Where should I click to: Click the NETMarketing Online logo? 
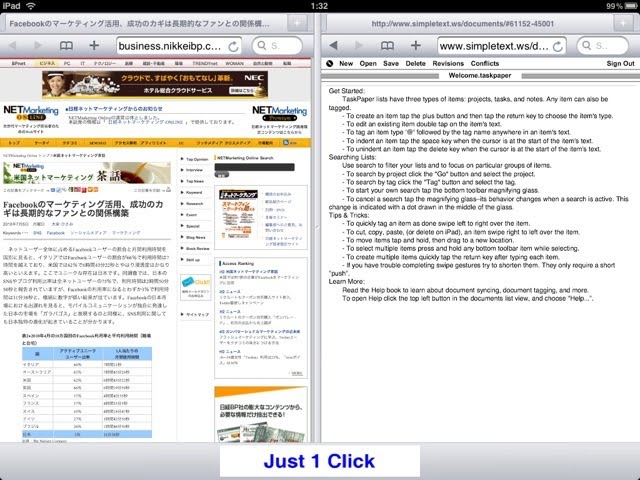[31, 113]
